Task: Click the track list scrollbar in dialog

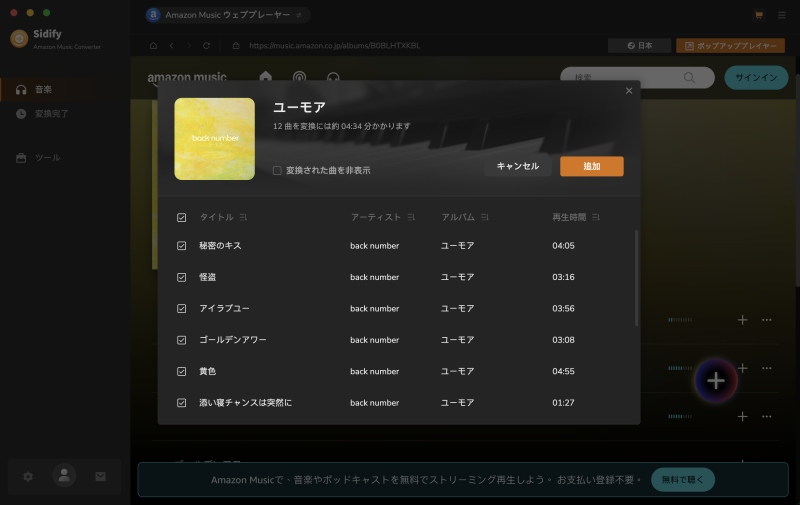Action: pos(636,278)
